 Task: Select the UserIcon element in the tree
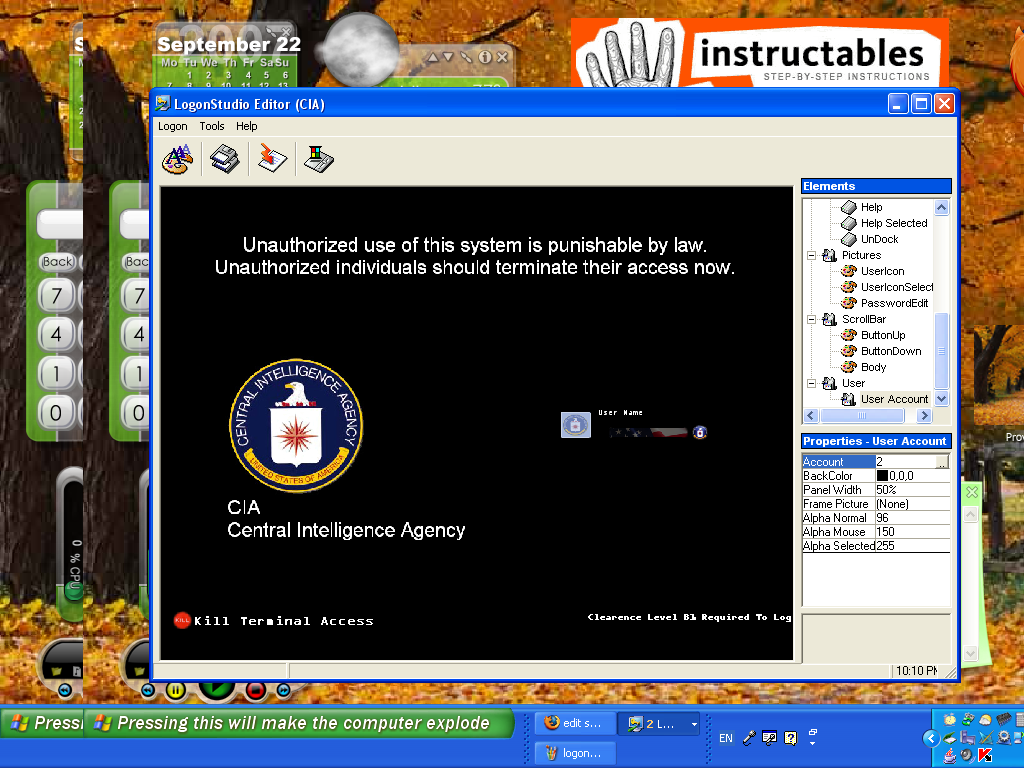click(x=881, y=271)
